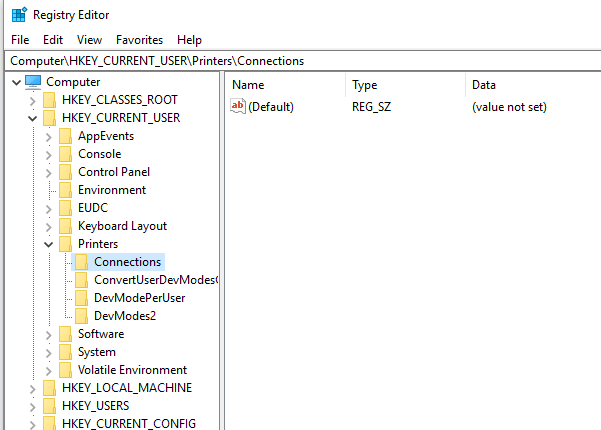Click the DevModes2 folder icon
Screen dimensions: 601x430
82,316
